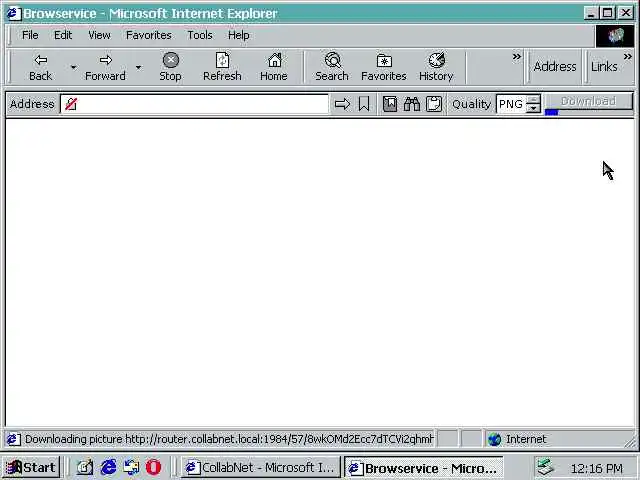This screenshot has width=640, height=480.
Task: Click the Internet security zone globe icon
Action: (495, 440)
